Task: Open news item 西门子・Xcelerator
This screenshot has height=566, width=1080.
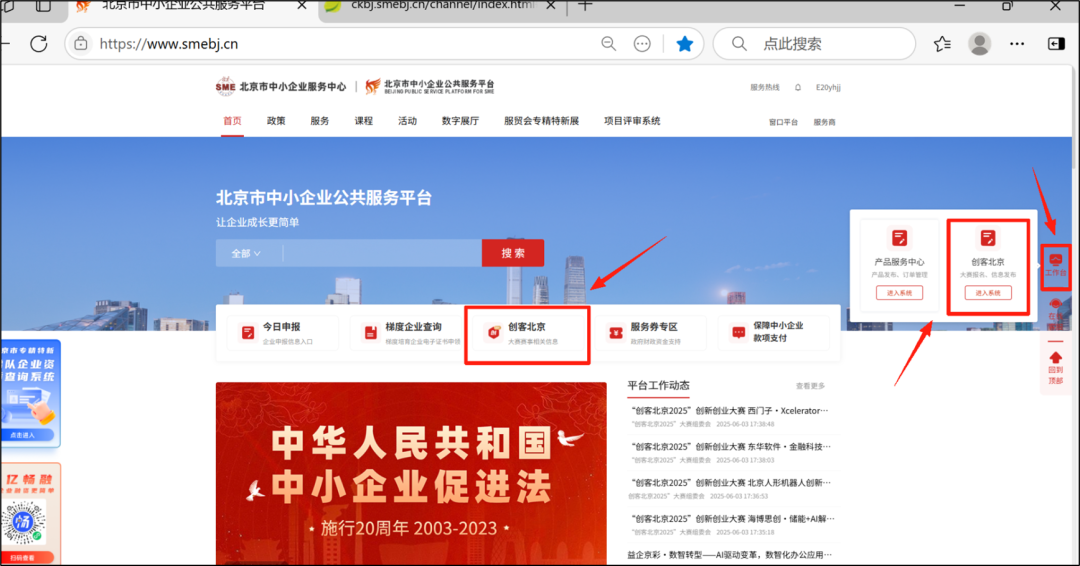Action: [x=730, y=411]
